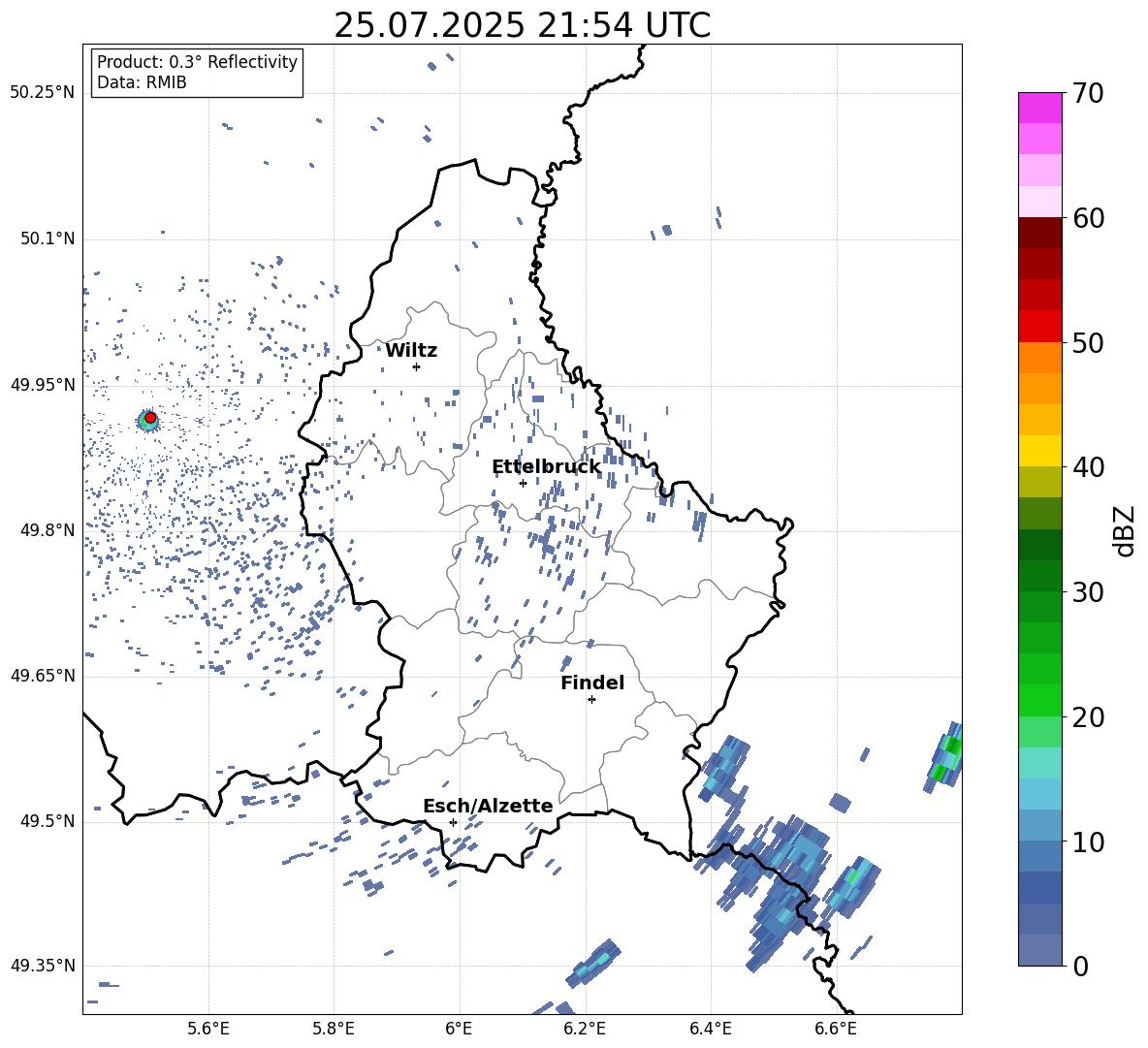The height and width of the screenshot is (1048, 1148).
Task: Click the light cyan colorbar segment below 20
Action: (1039, 763)
